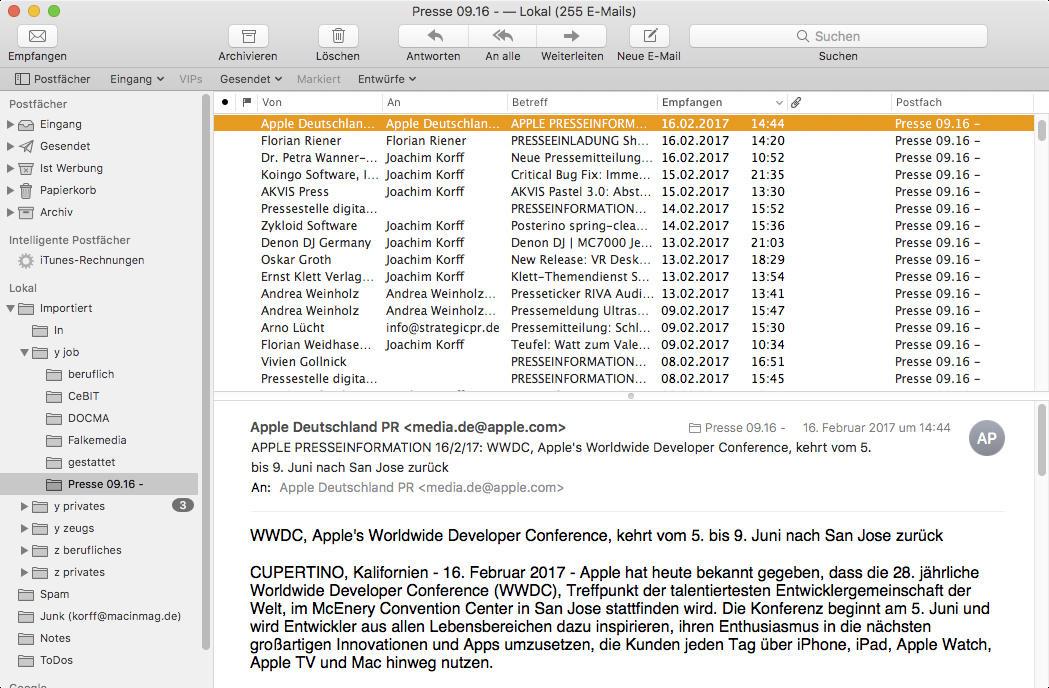The width and height of the screenshot is (1049, 688).
Task: Click the AP sender avatar
Action: click(x=987, y=438)
